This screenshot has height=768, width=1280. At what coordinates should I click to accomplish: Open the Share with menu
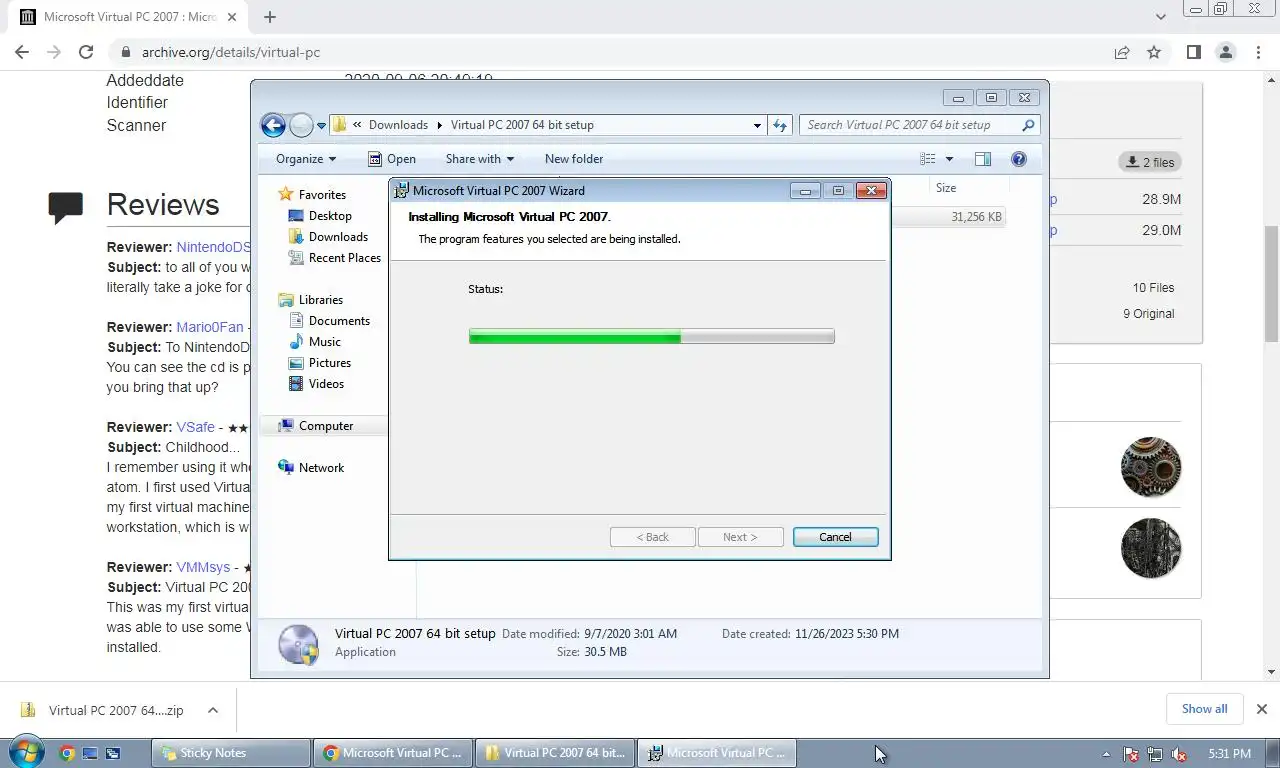(x=479, y=158)
